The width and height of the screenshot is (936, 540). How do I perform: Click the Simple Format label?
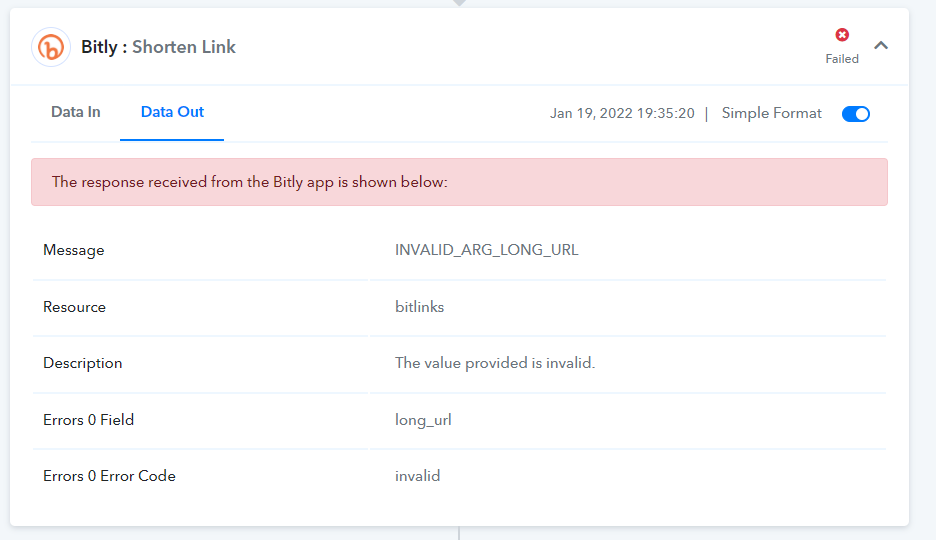(771, 113)
